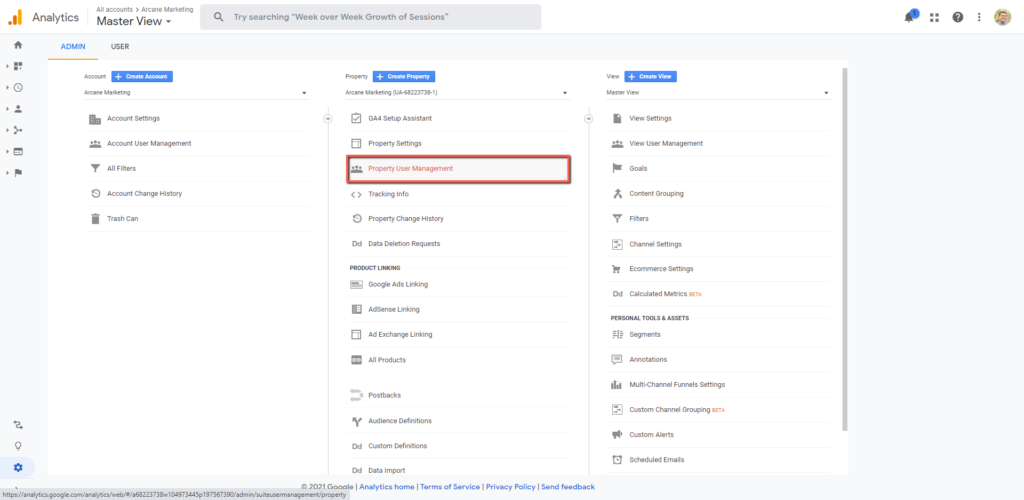
Task: Open the Account selector dropdown Arcane Marketing
Action: [x=196, y=93]
